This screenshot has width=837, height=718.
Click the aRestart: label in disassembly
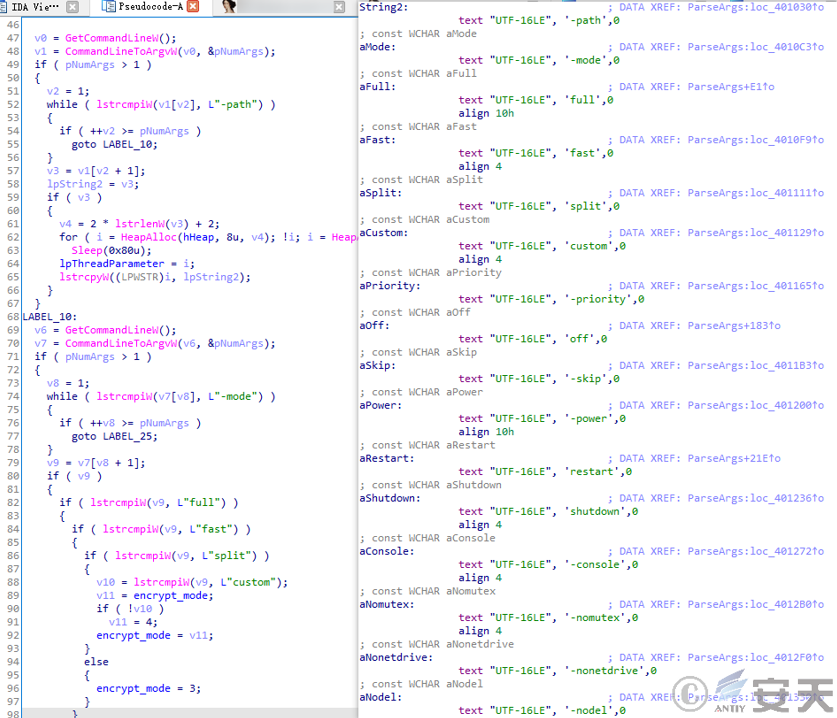(x=387, y=459)
